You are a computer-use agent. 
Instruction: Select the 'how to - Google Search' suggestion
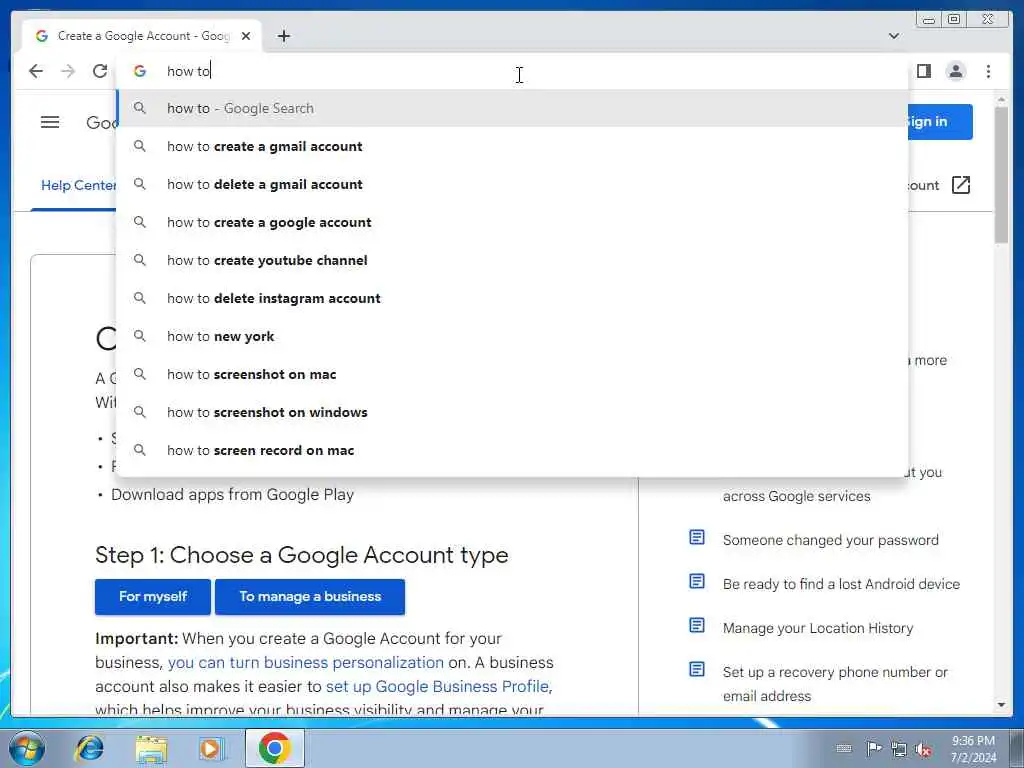pos(513,108)
